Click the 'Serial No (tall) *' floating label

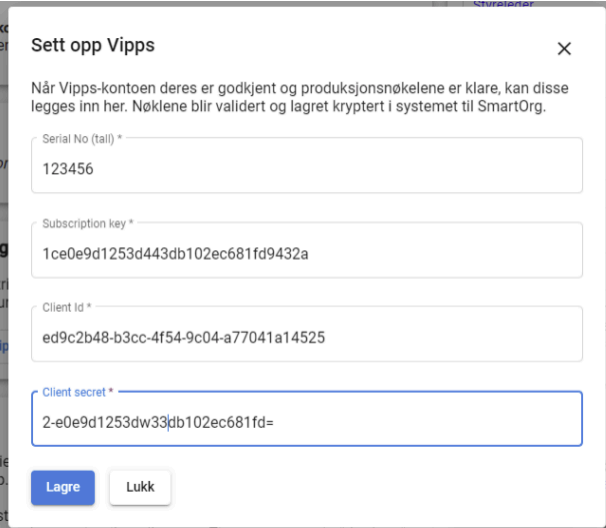click(82, 138)
